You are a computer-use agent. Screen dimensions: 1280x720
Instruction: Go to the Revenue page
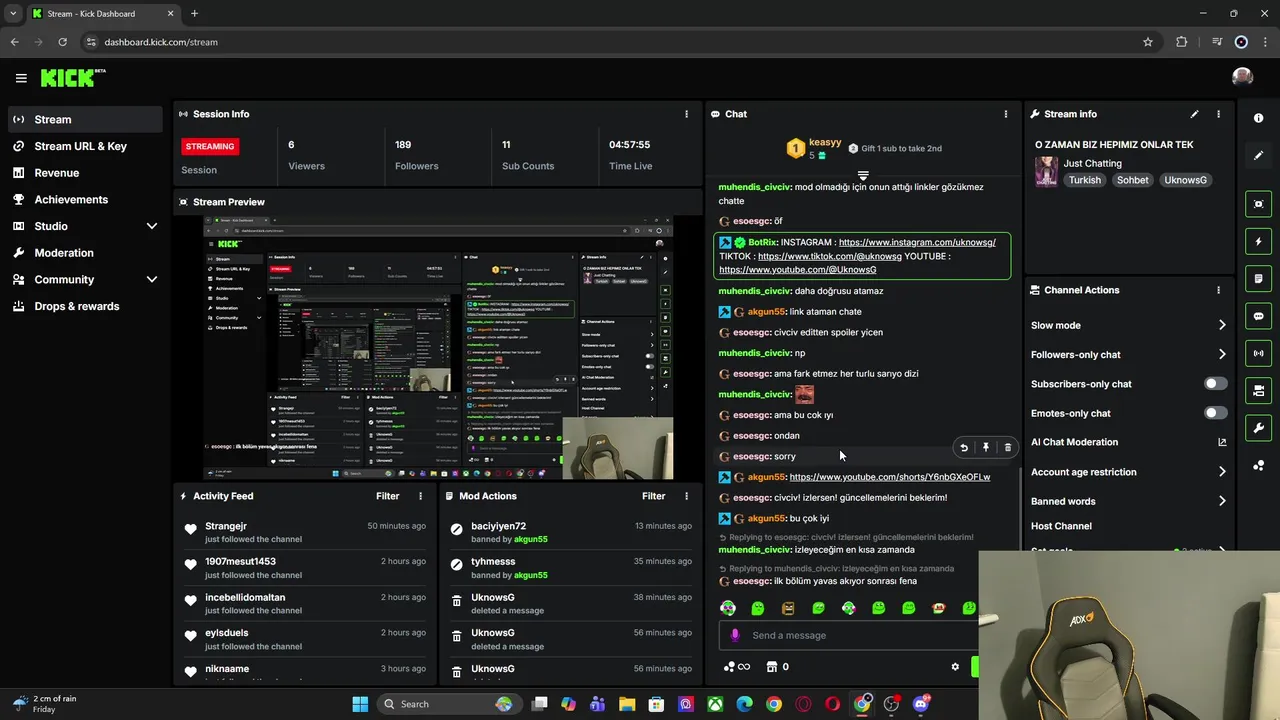(x=84, y=173)
